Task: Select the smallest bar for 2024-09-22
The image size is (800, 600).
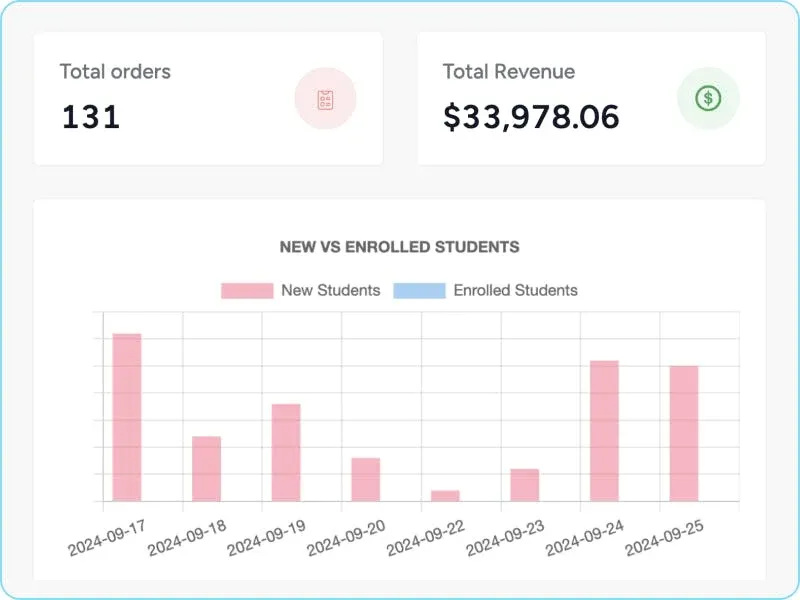Action: [x=445, y=495]
